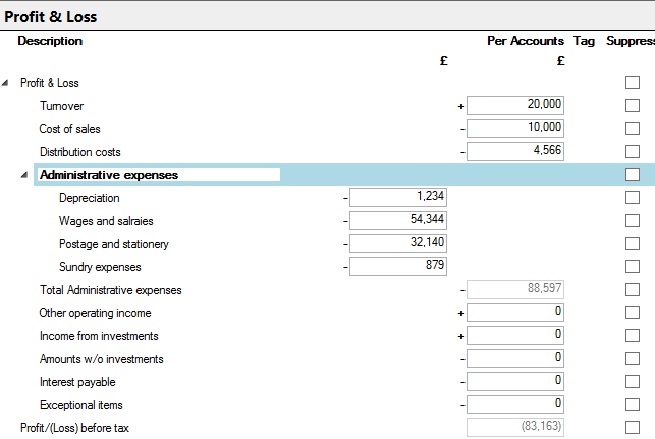Viewport: 655px width, 439px height.
Task: Click the Wages and salraies field showing 54,344
Action: pyautogui.click(x=398, y=220)
